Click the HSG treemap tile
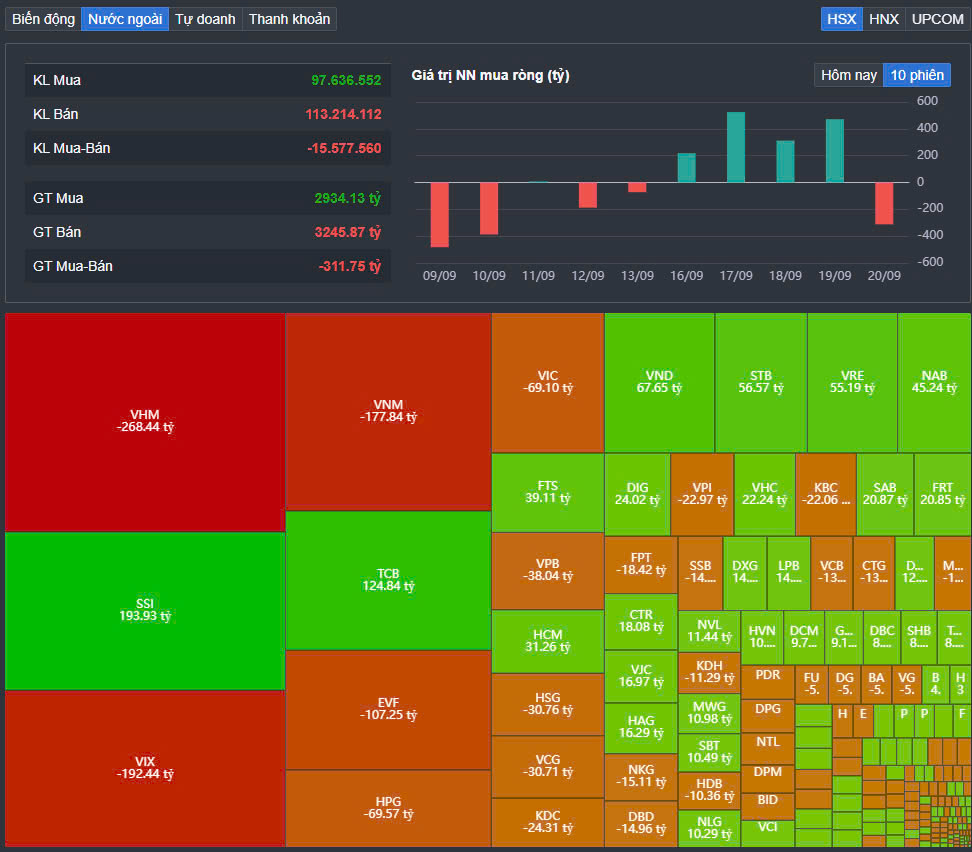972x852 pixels. (548, 704)
